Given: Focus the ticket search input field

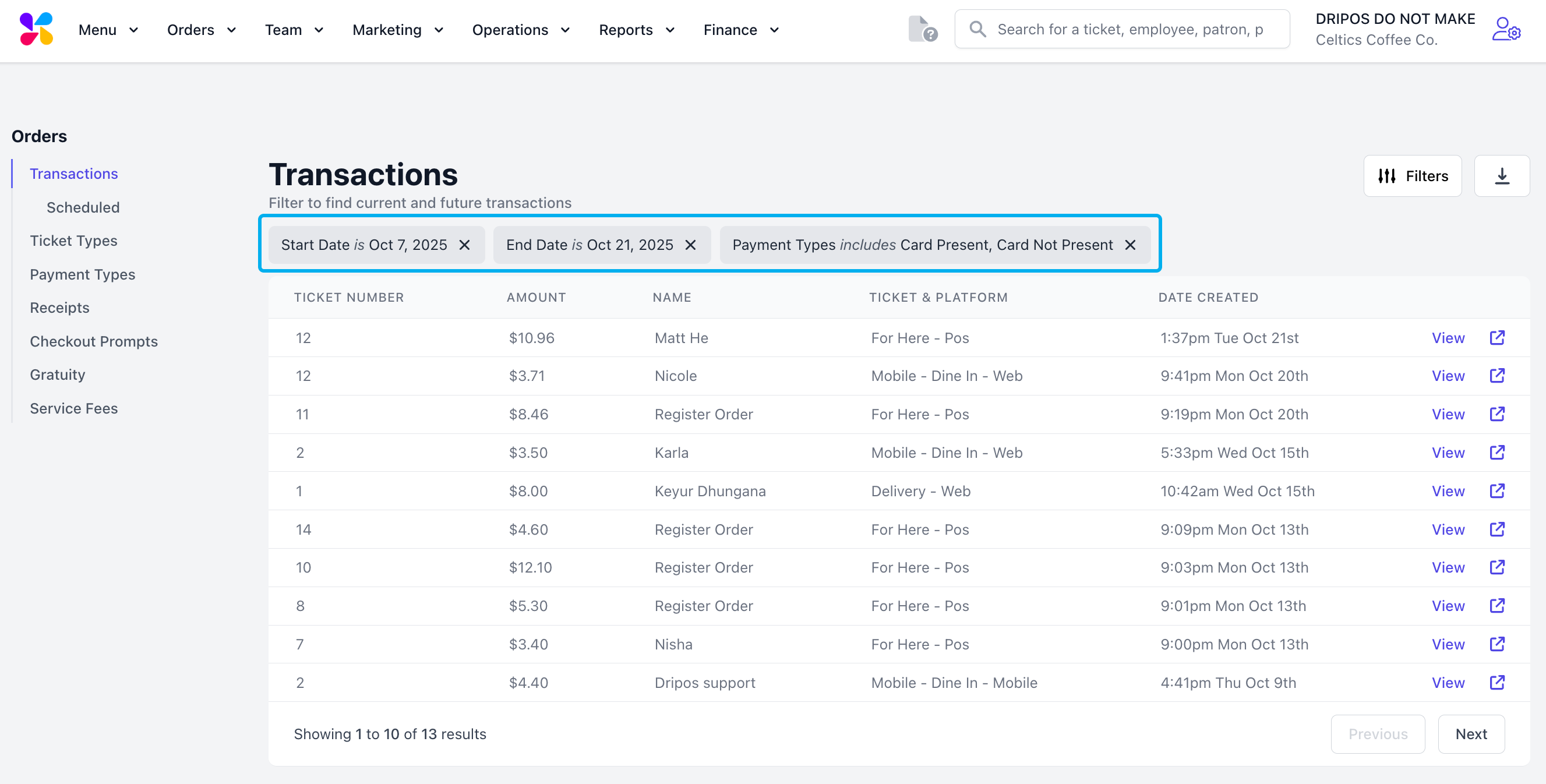Looking at the screenshot, I should [x=1130, y=29].
